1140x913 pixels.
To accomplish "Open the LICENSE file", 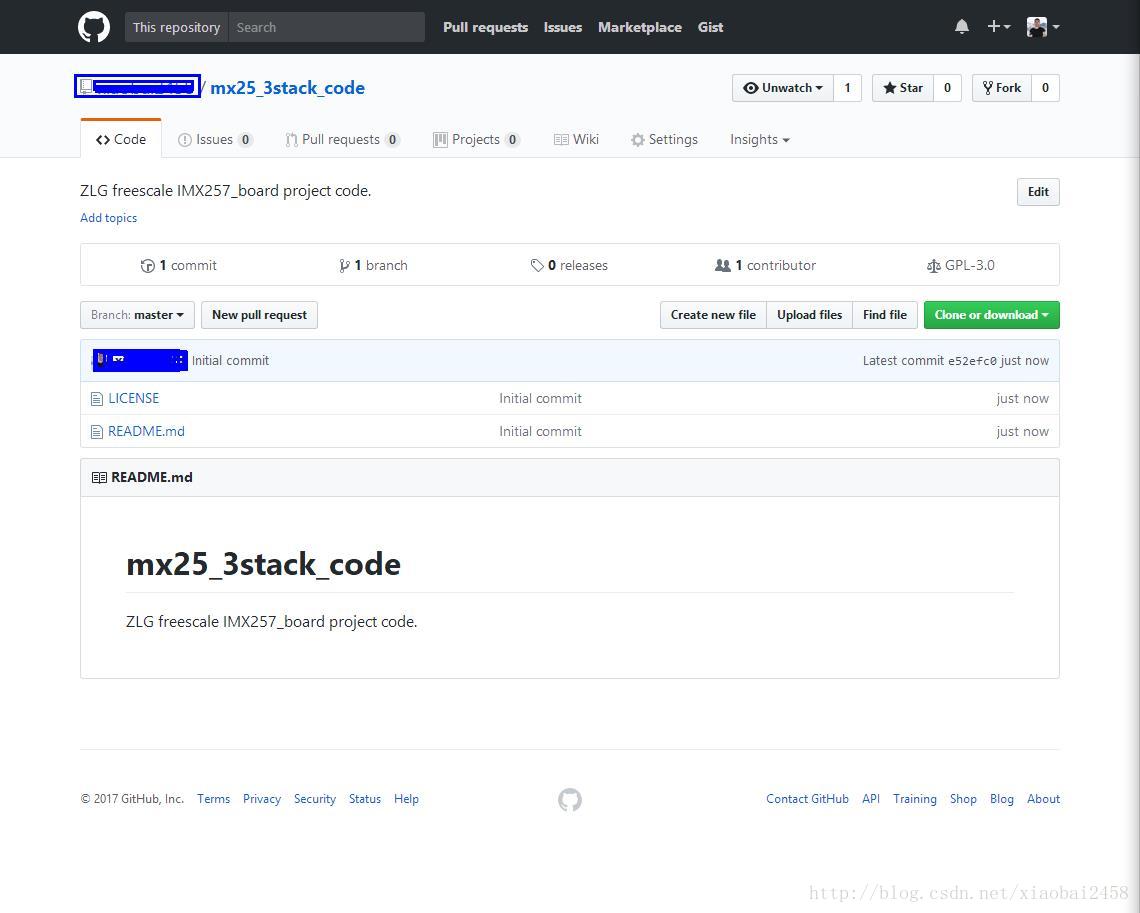I will pyautogui.click(x=134, y=398).
